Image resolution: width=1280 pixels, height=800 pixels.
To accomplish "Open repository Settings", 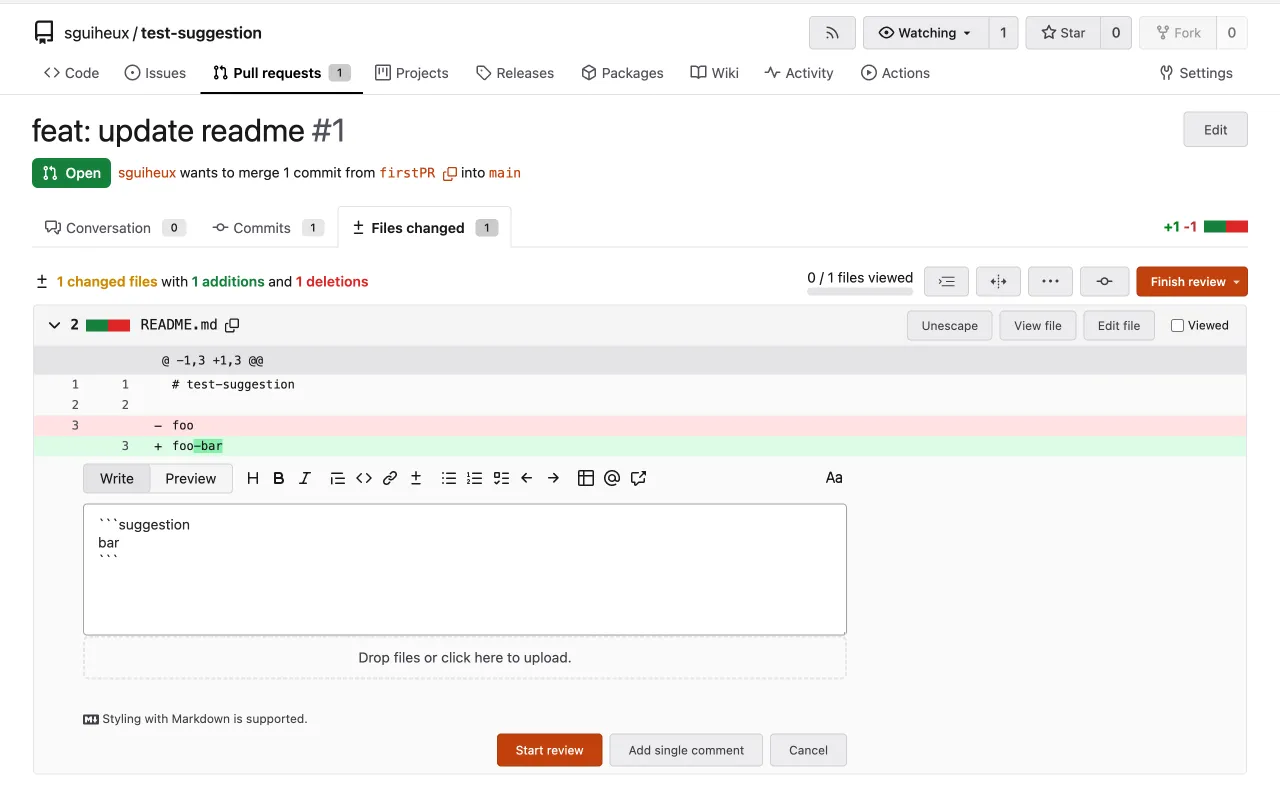I will tap(1196, 73).
